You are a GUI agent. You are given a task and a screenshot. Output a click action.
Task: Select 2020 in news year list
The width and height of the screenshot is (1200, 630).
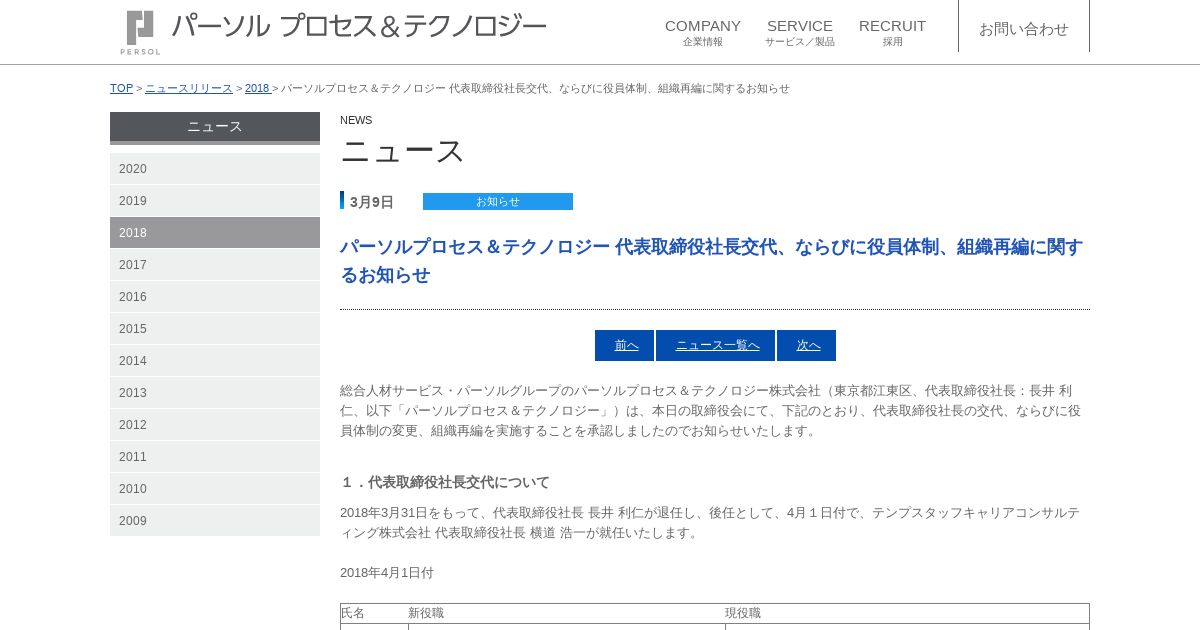click(215, 169)
